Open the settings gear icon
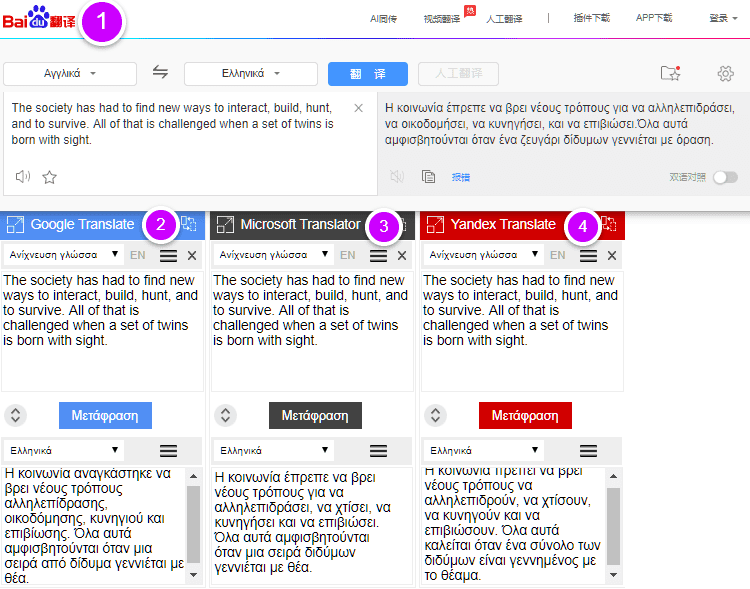 (725, 73)
